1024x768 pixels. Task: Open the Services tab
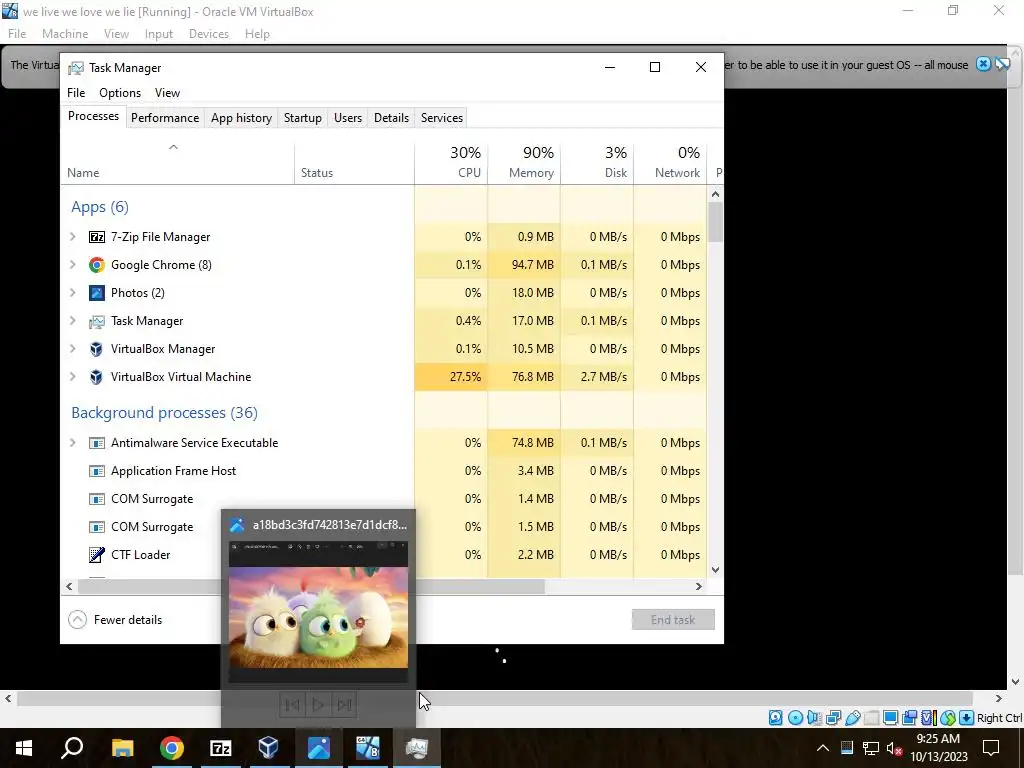[441, 118]
